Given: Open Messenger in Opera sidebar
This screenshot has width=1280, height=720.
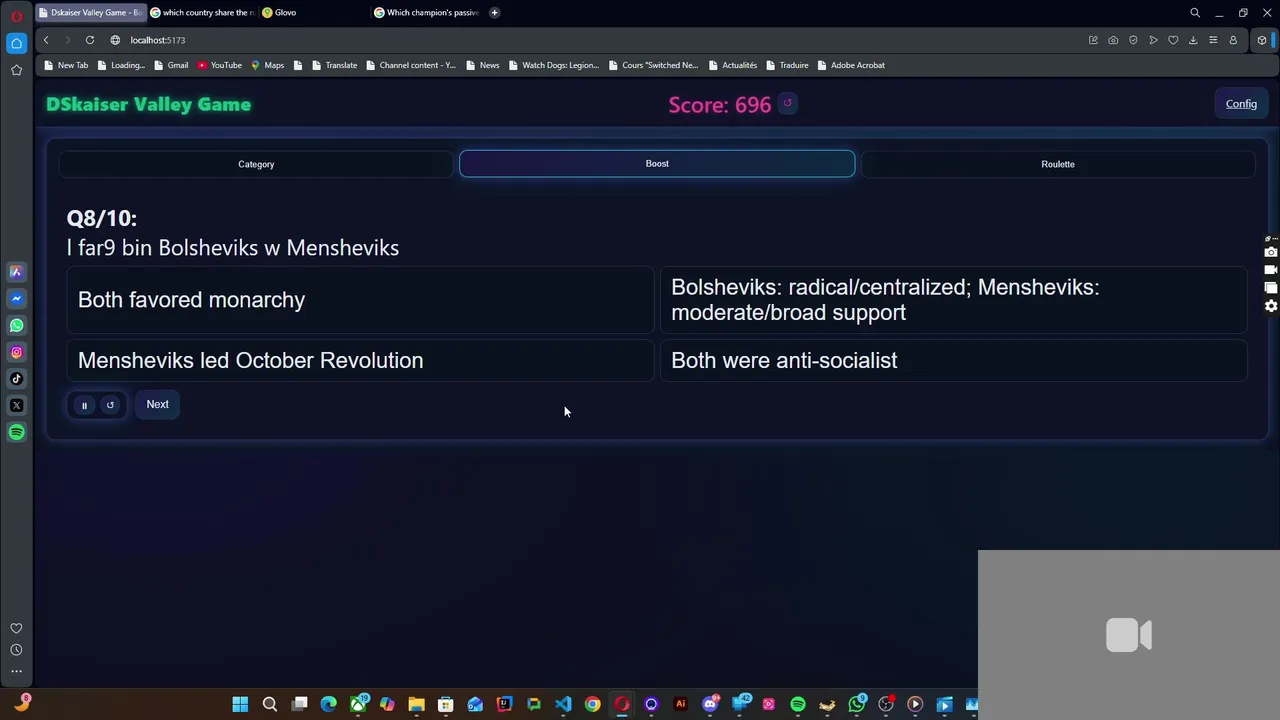Looking at the screenshot, I should (16, 298).
